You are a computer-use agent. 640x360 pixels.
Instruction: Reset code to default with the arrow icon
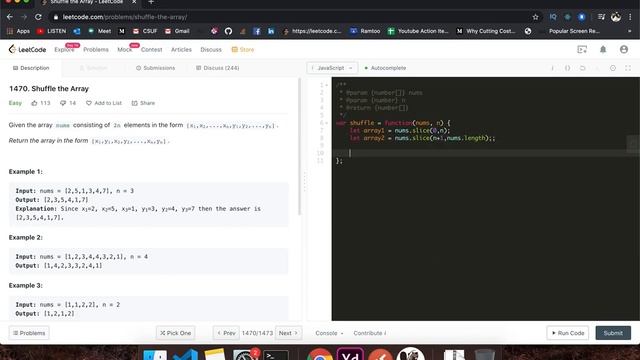click(582, 68)
